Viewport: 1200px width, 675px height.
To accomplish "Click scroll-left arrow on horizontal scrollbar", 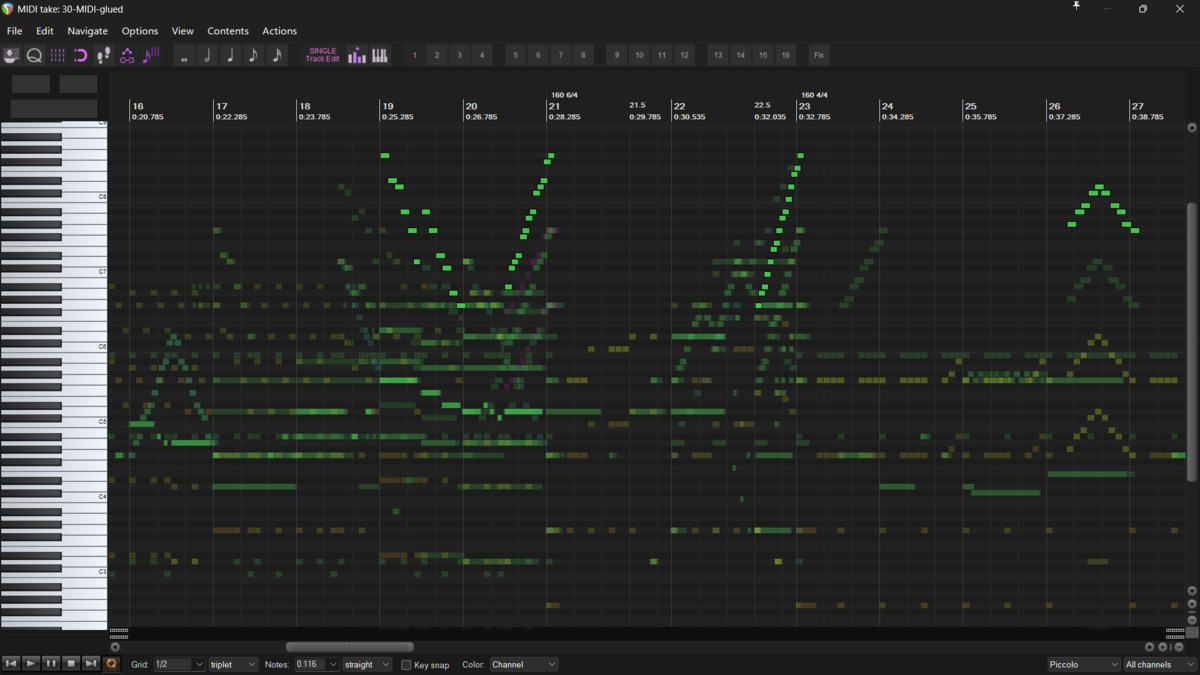I will 115,647.
